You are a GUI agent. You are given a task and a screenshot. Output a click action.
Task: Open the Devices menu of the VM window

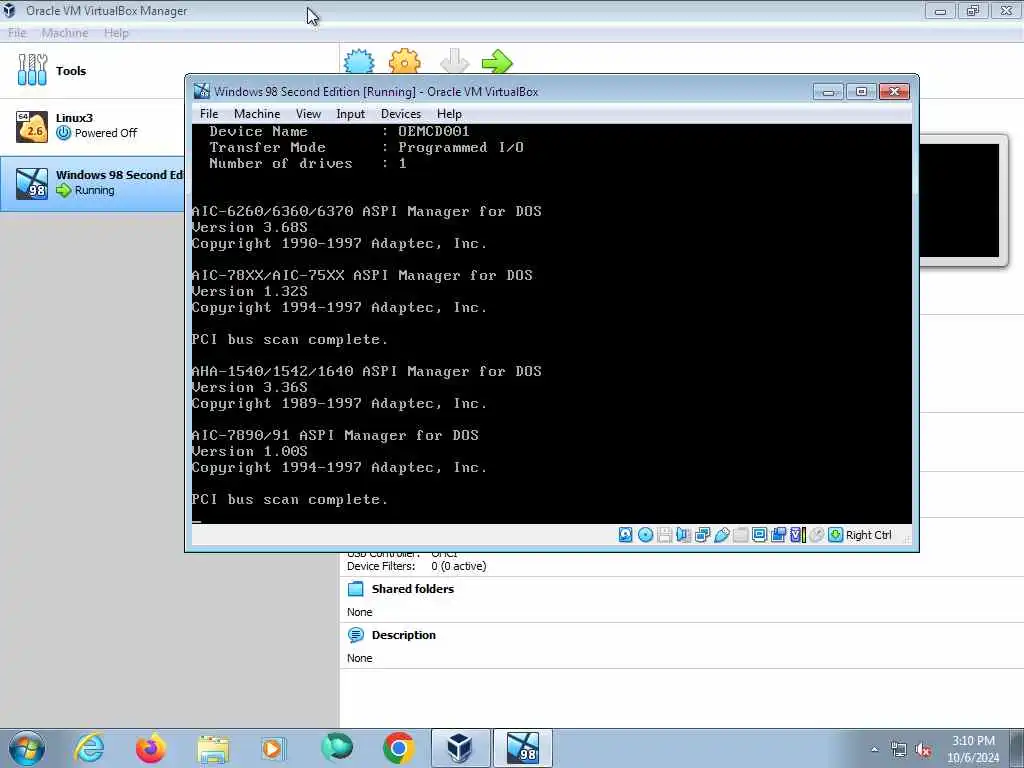[x=401, y=114]
